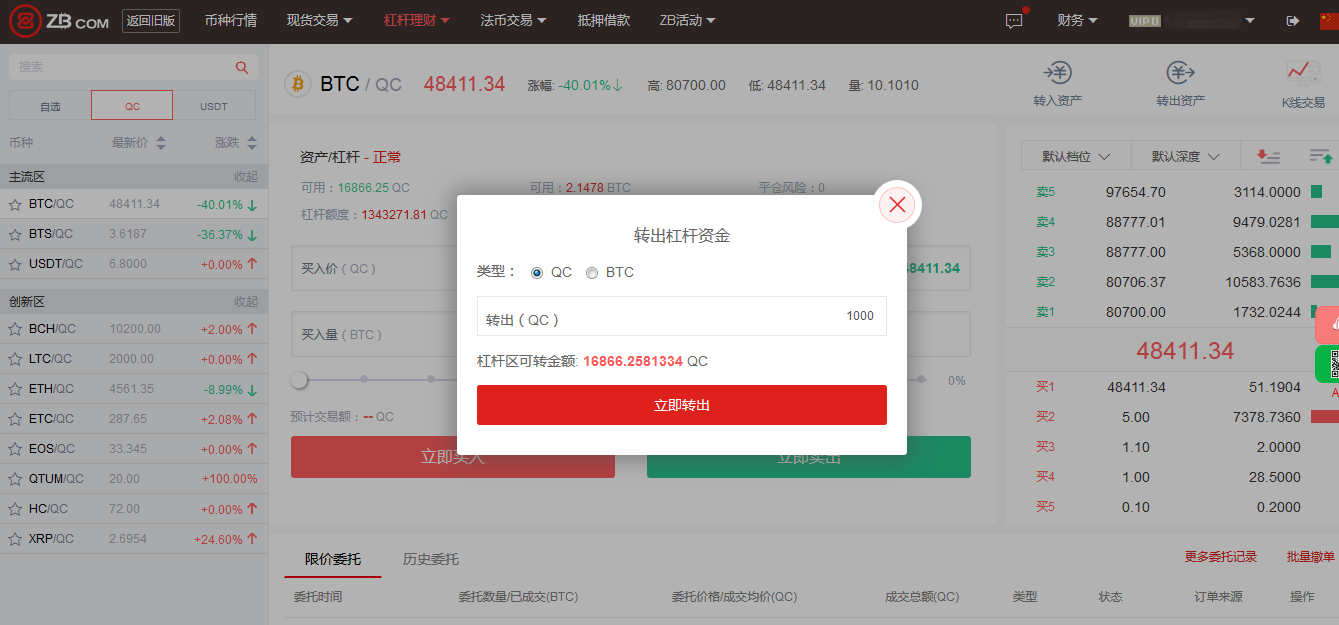Image resolution: width=1339 pixels, height=625 pixels.
Task: Open the 默认深度 dropdown
Action: point(1185,157)
